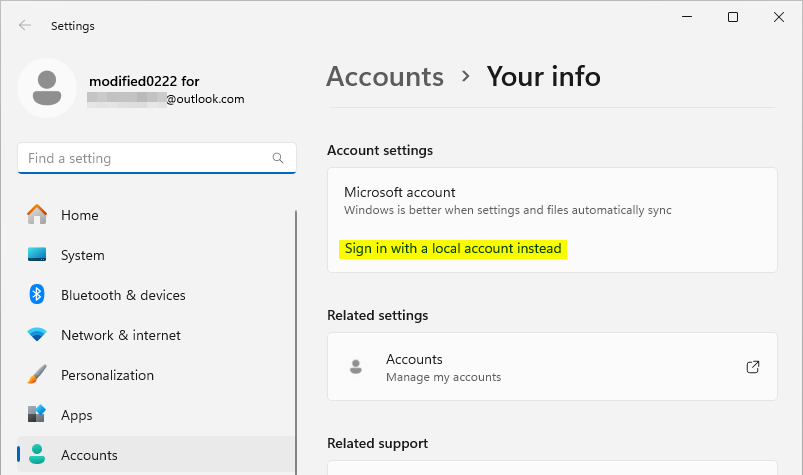Close the Settings window
803x475 pixels.
point(779,17)
